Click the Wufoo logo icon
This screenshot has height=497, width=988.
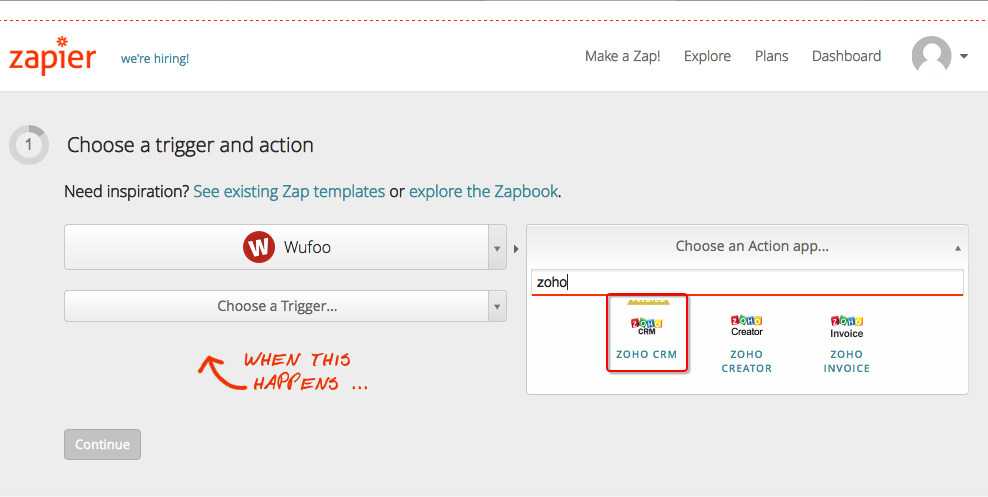tap(259, 247)
